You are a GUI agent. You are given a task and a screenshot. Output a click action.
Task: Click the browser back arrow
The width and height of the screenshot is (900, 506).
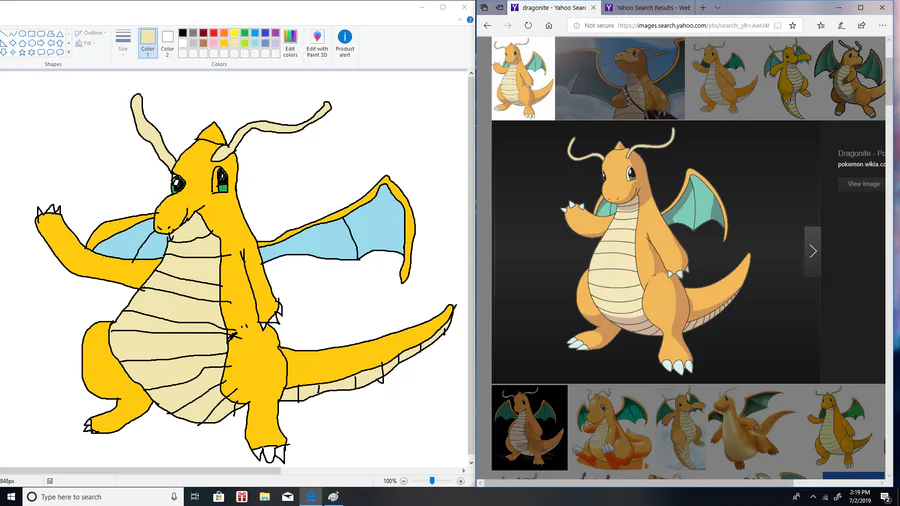tap(487, 26)
